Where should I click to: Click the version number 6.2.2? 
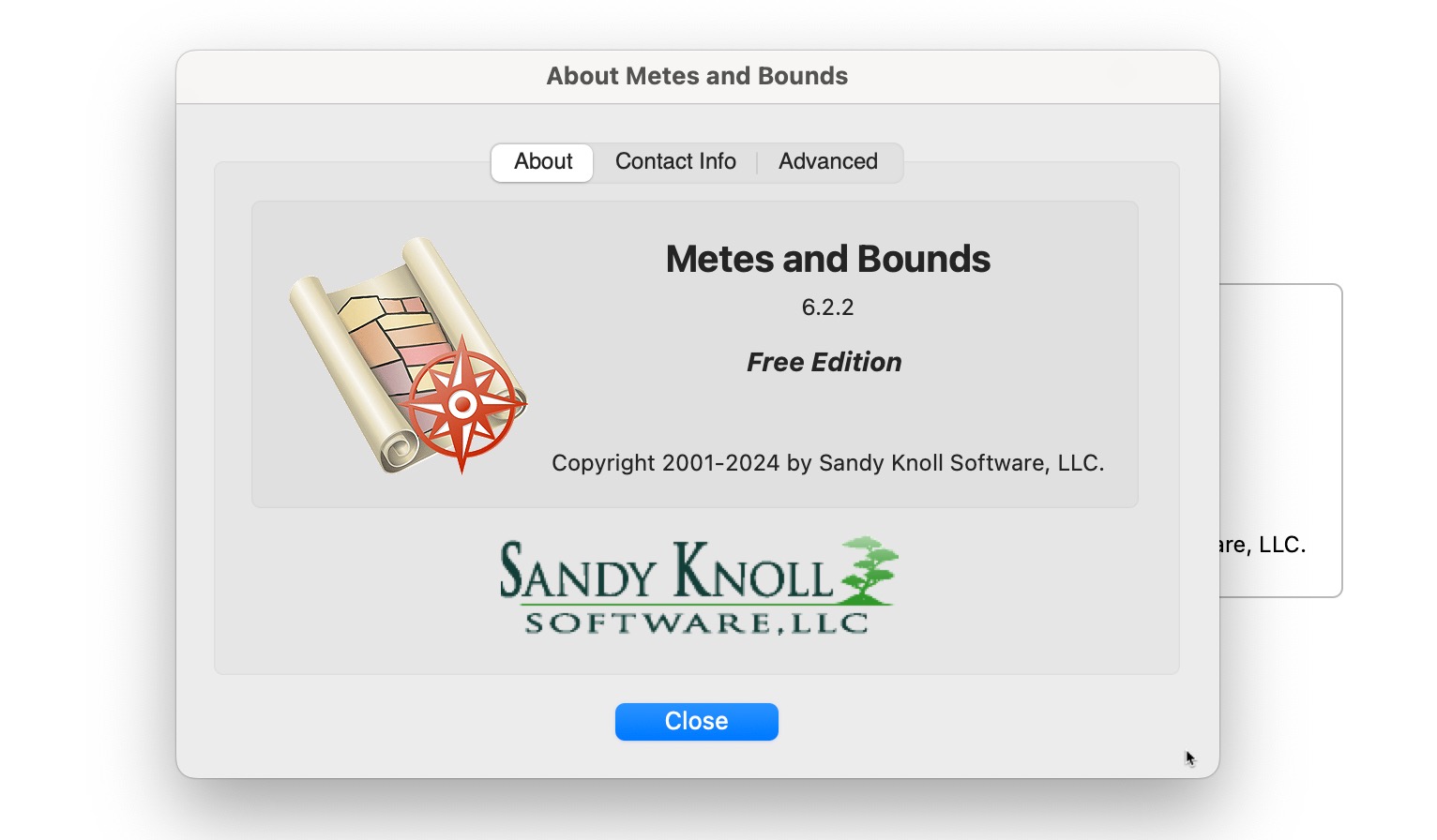pos(827,307)
